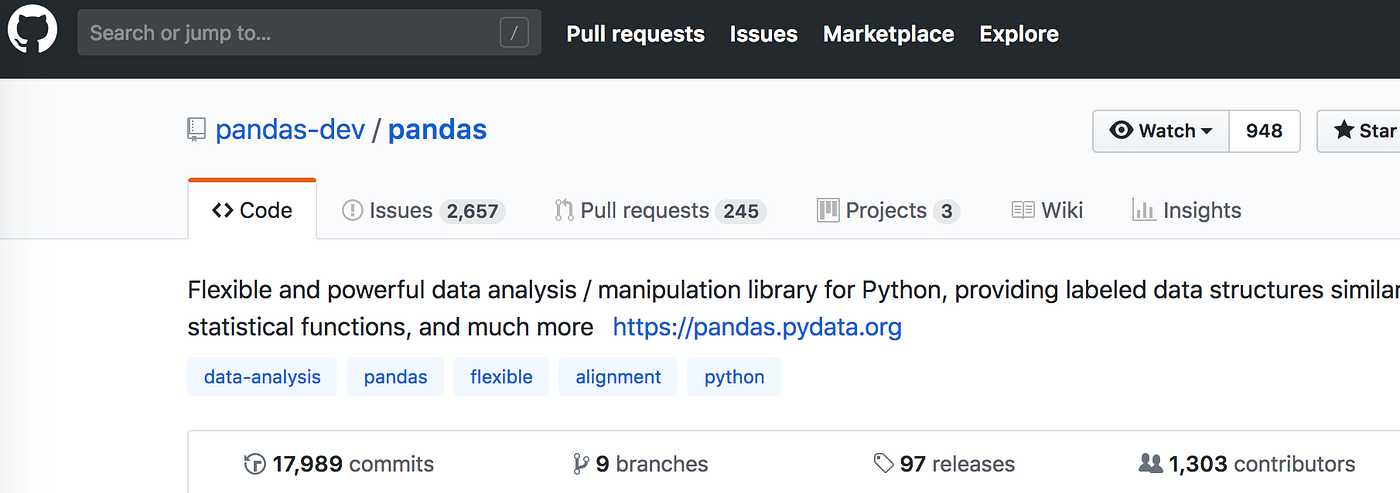Viewport: 1400px width, 493px height.
Task: Open the Wiki tab
Action: click(1047, 211)
